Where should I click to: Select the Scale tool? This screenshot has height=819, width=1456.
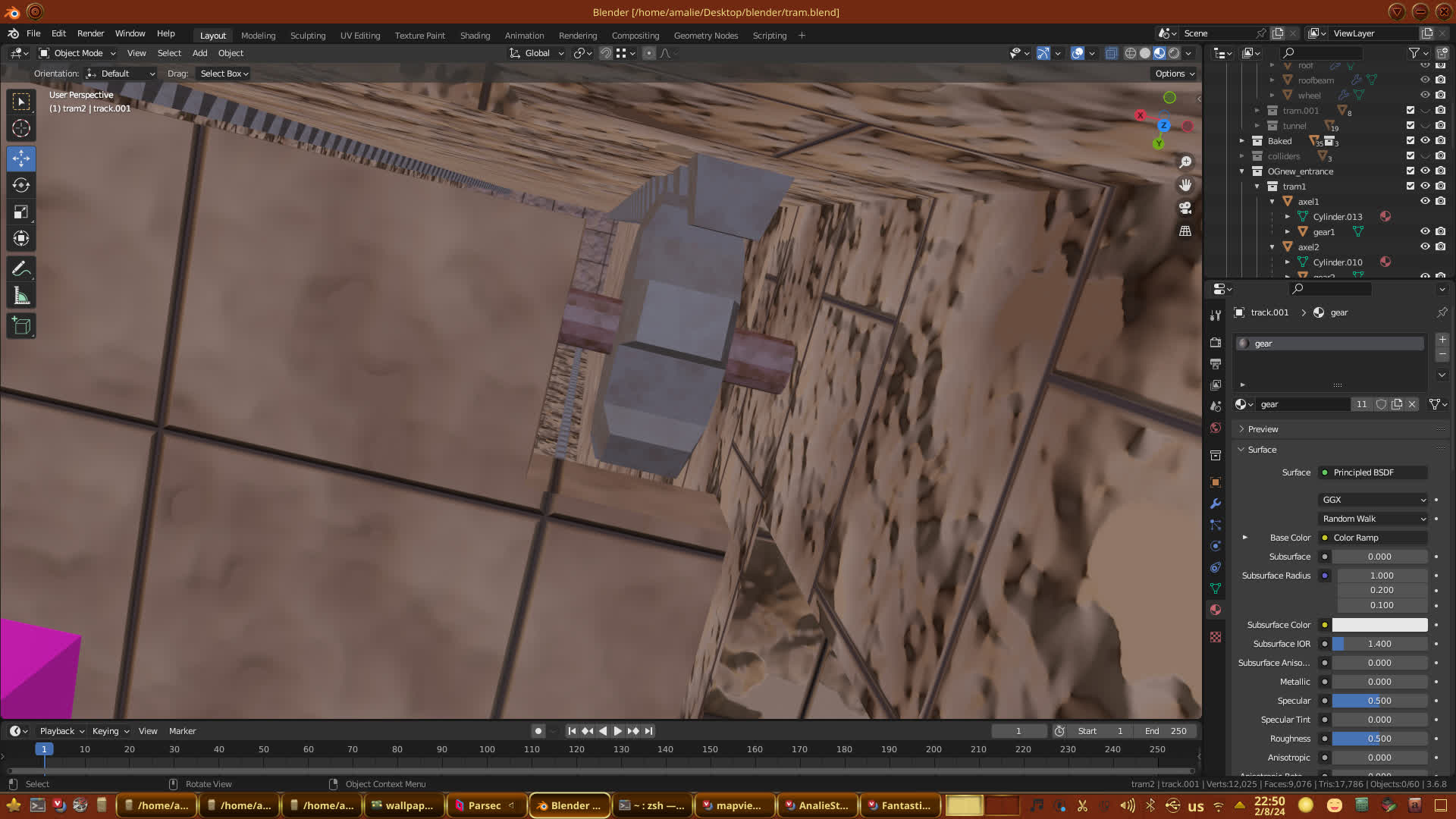pos(21,212)
